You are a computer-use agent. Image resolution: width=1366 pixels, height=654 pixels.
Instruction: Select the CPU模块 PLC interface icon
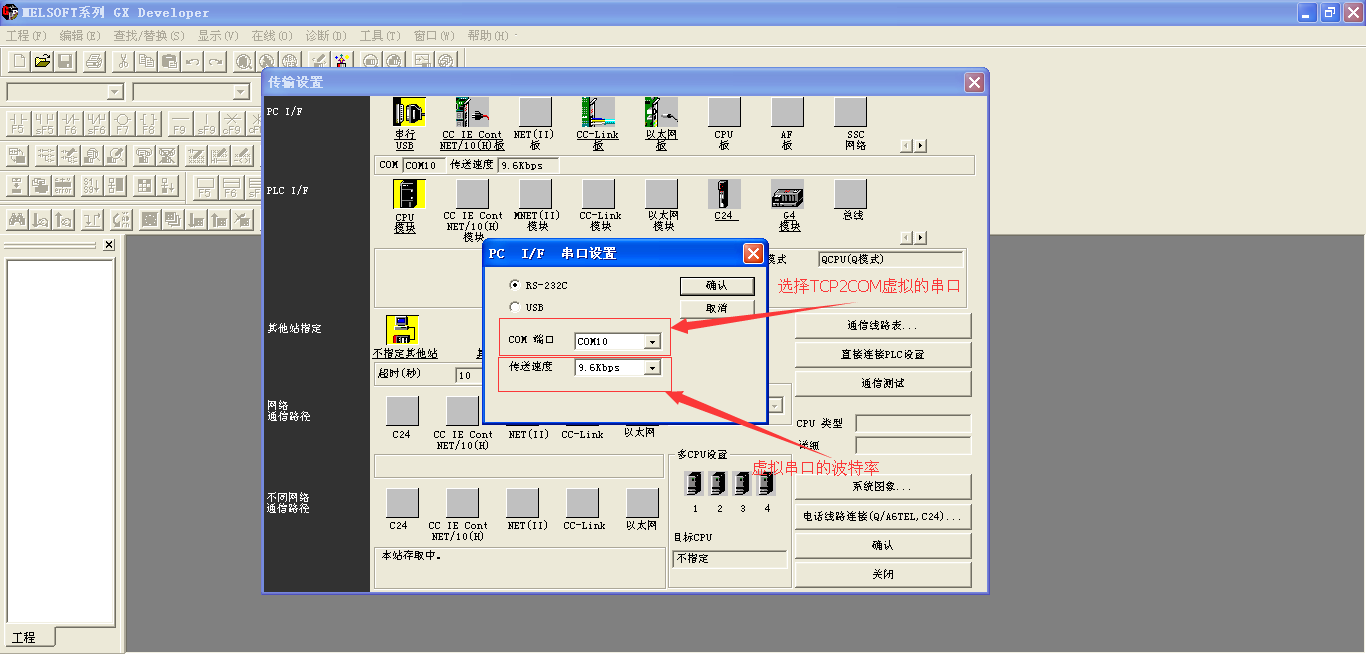pos(407,195)
